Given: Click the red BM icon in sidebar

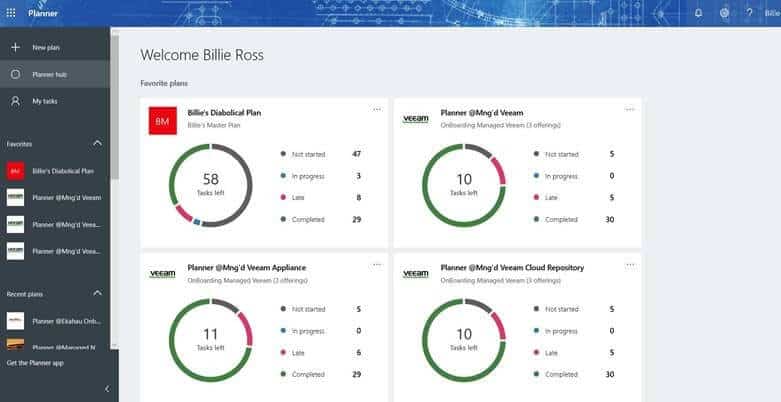Looking at the screenshot, I should click(15, 171).
